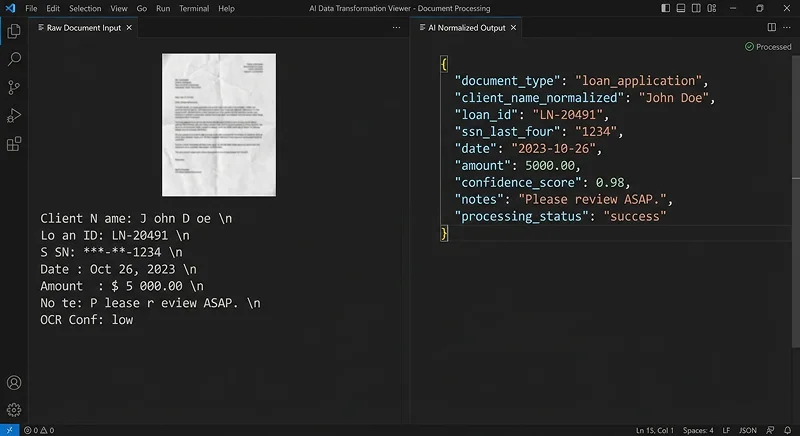Close the AI Normalized Output tab
Screen dimensions: 800x436
click(x=515, y=28)
